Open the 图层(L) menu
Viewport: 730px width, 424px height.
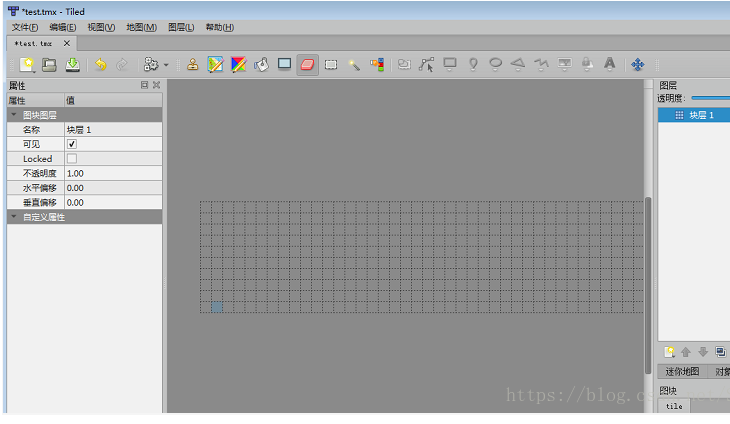[x=181, y=27]
